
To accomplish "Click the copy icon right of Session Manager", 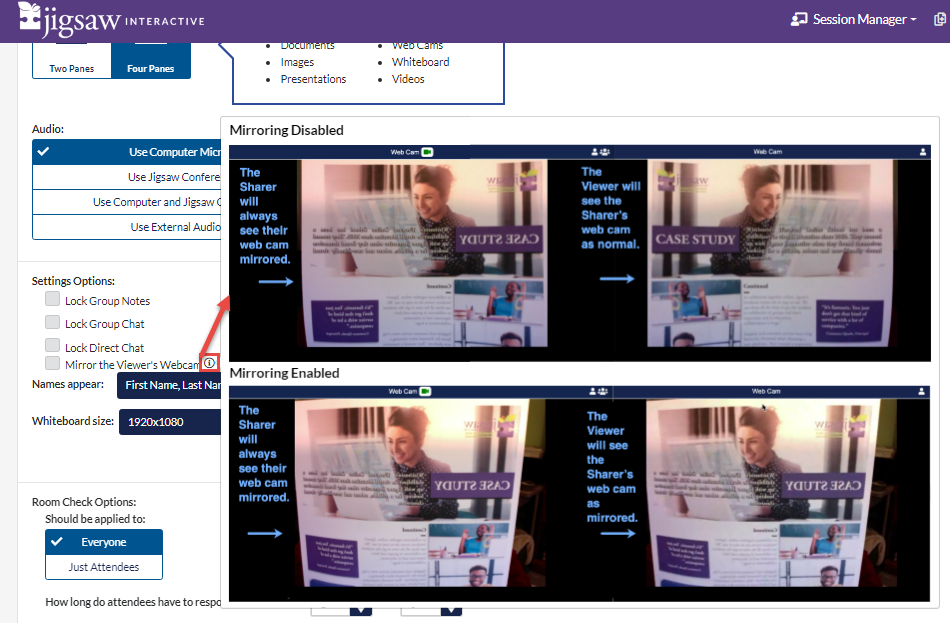I will [x=939, y=19].
